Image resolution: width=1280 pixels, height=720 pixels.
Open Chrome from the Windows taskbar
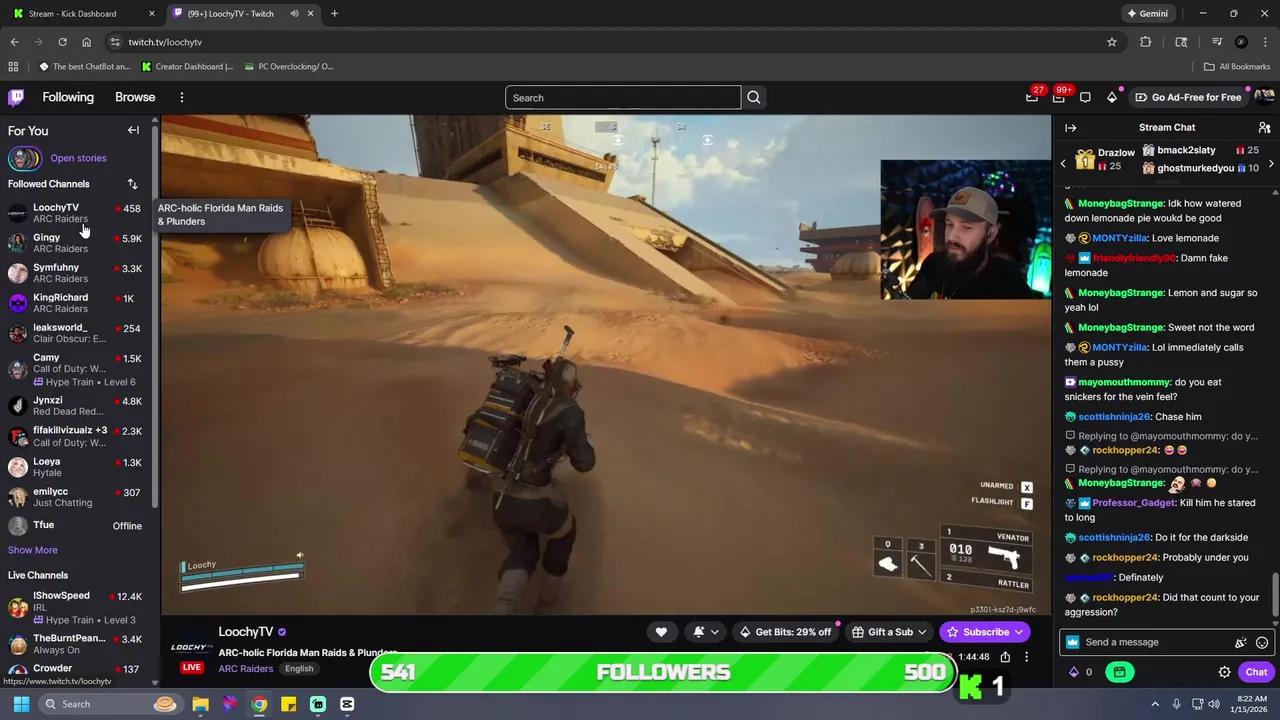259,704
